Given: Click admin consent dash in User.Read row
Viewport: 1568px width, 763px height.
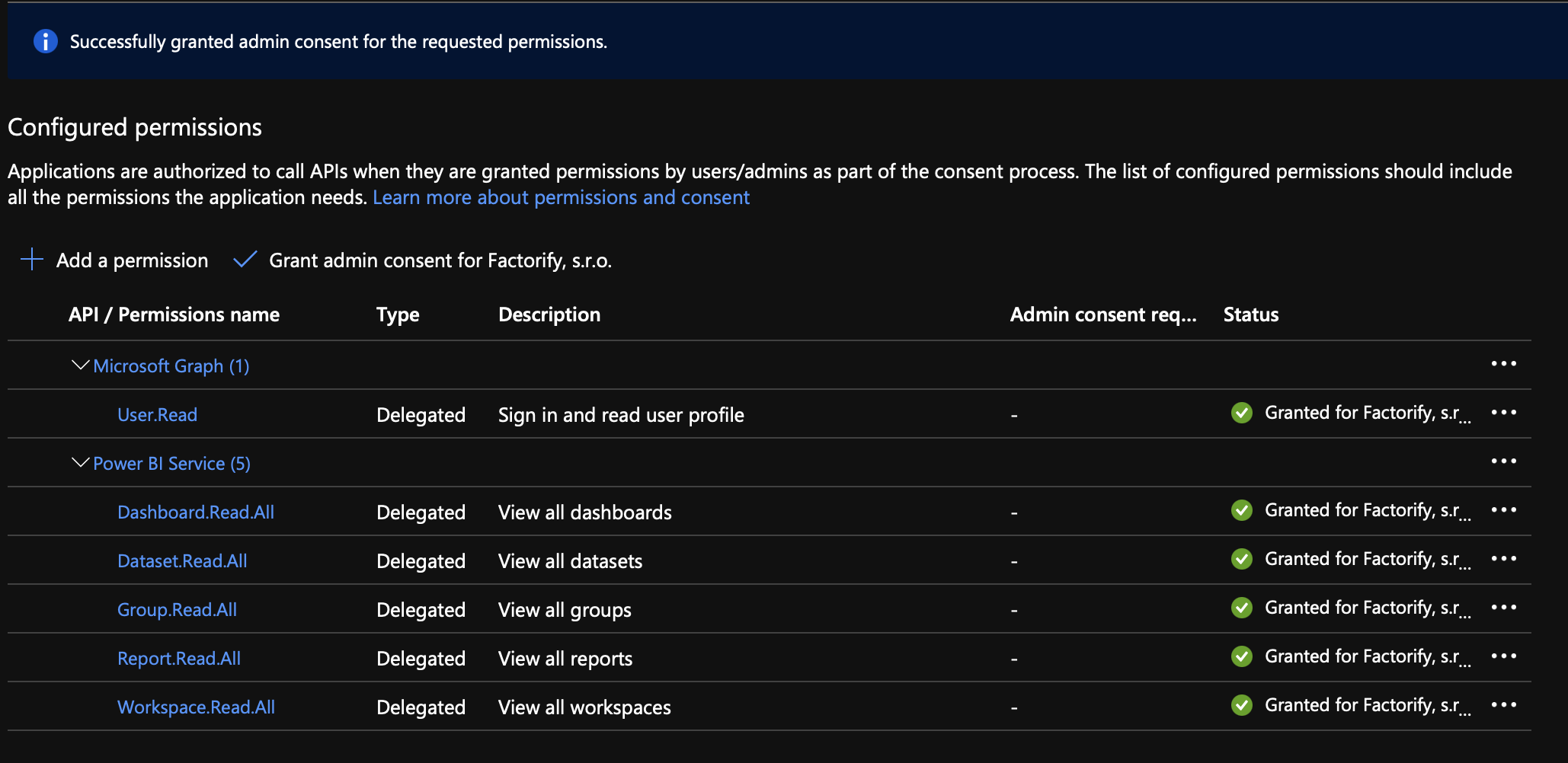Looking at the screenshot, I should click(1014, 416).
